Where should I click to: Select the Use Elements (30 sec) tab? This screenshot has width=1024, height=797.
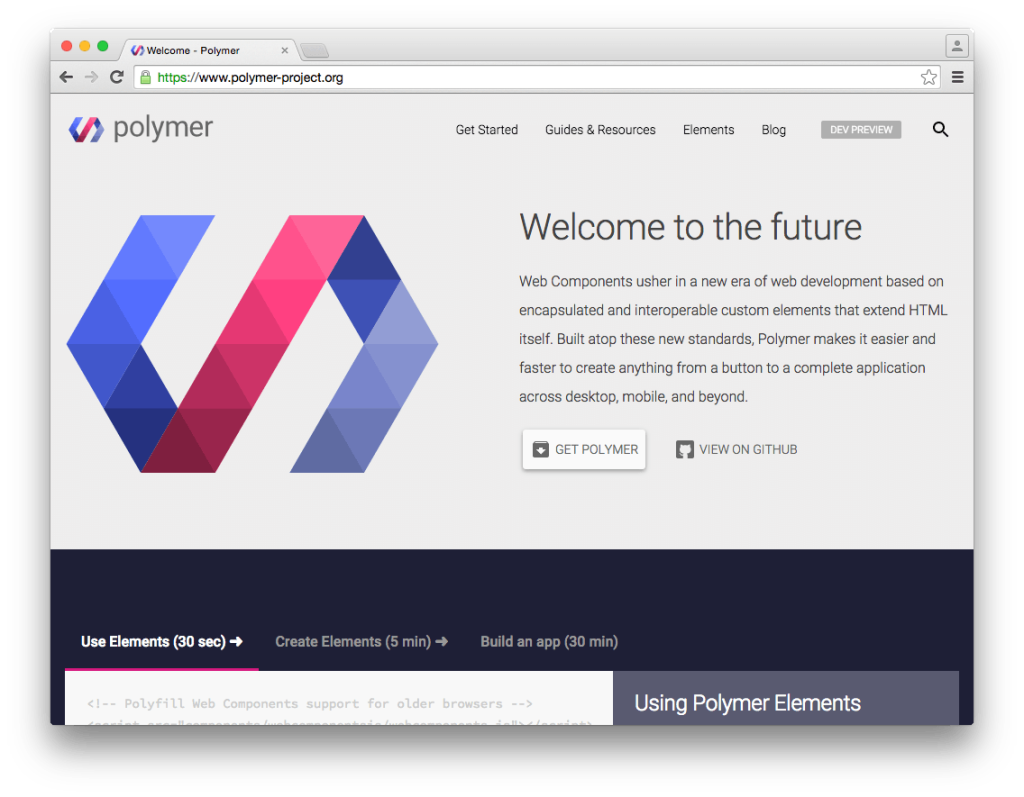tap(160, 641)
